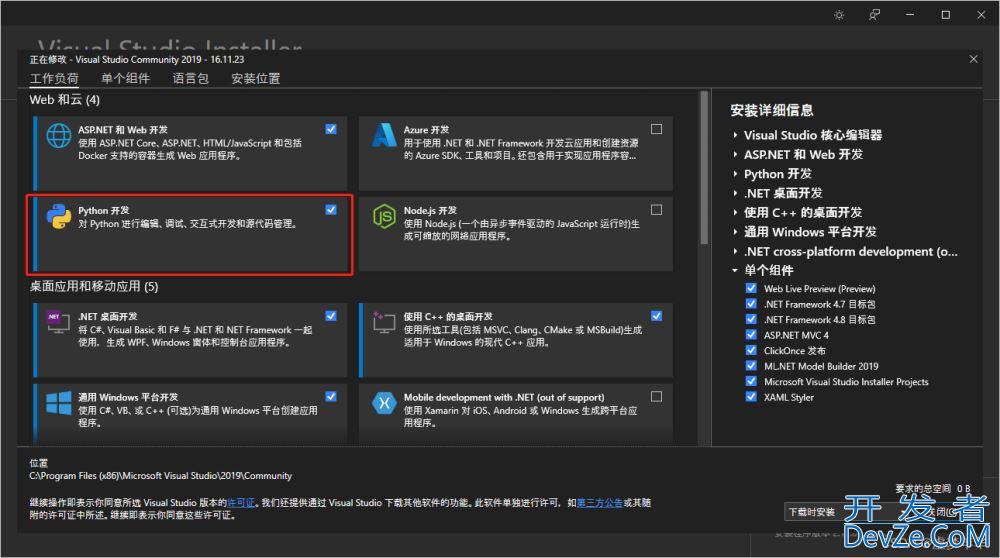
Task: Open the license terms link
Action: tap(241, 503)
